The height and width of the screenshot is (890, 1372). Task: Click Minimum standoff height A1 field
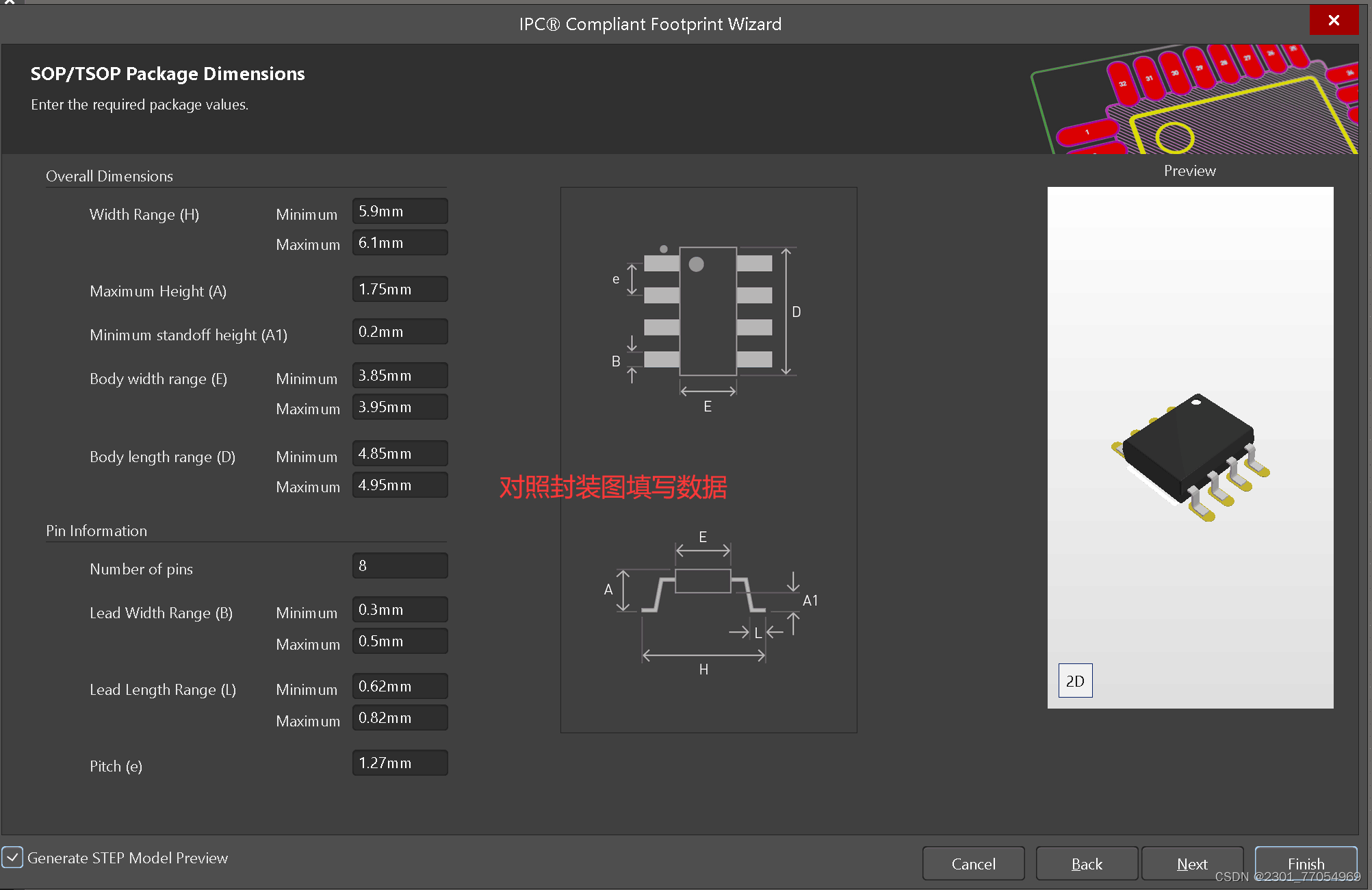coord(400,332)
